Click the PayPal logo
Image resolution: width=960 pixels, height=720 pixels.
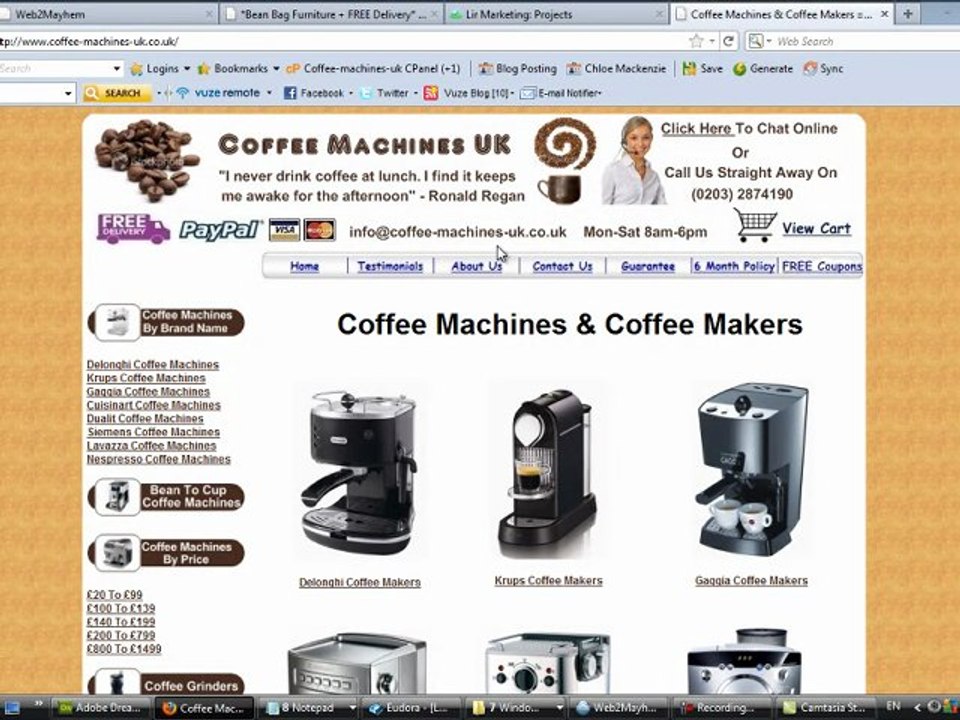221,230
